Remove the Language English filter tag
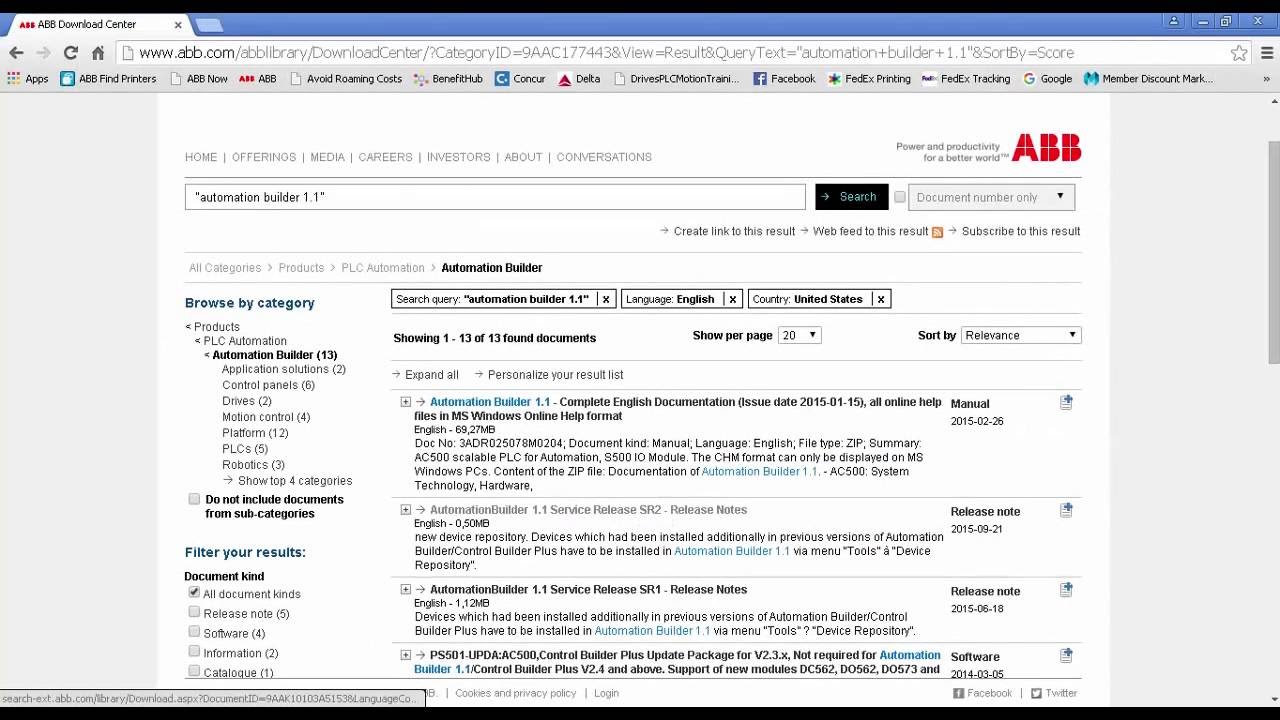Screen dimensions: 1280x720 tap(732, 299)
